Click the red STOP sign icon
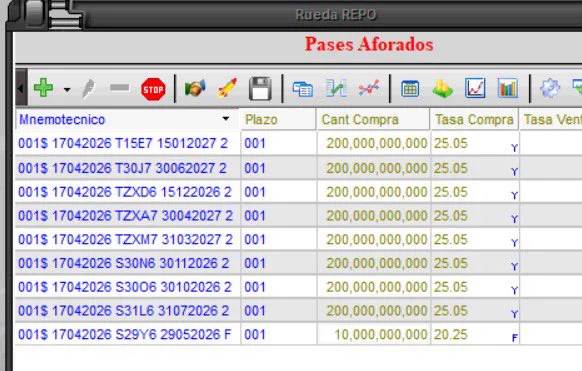This screenshot has height=371, width=582. pyautogui.click(x=153, y=89)
